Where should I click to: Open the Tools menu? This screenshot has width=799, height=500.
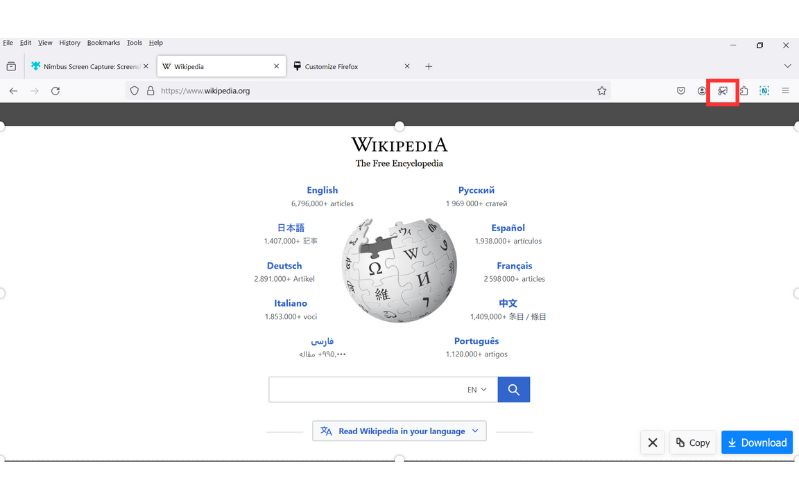tap(135, 43)
